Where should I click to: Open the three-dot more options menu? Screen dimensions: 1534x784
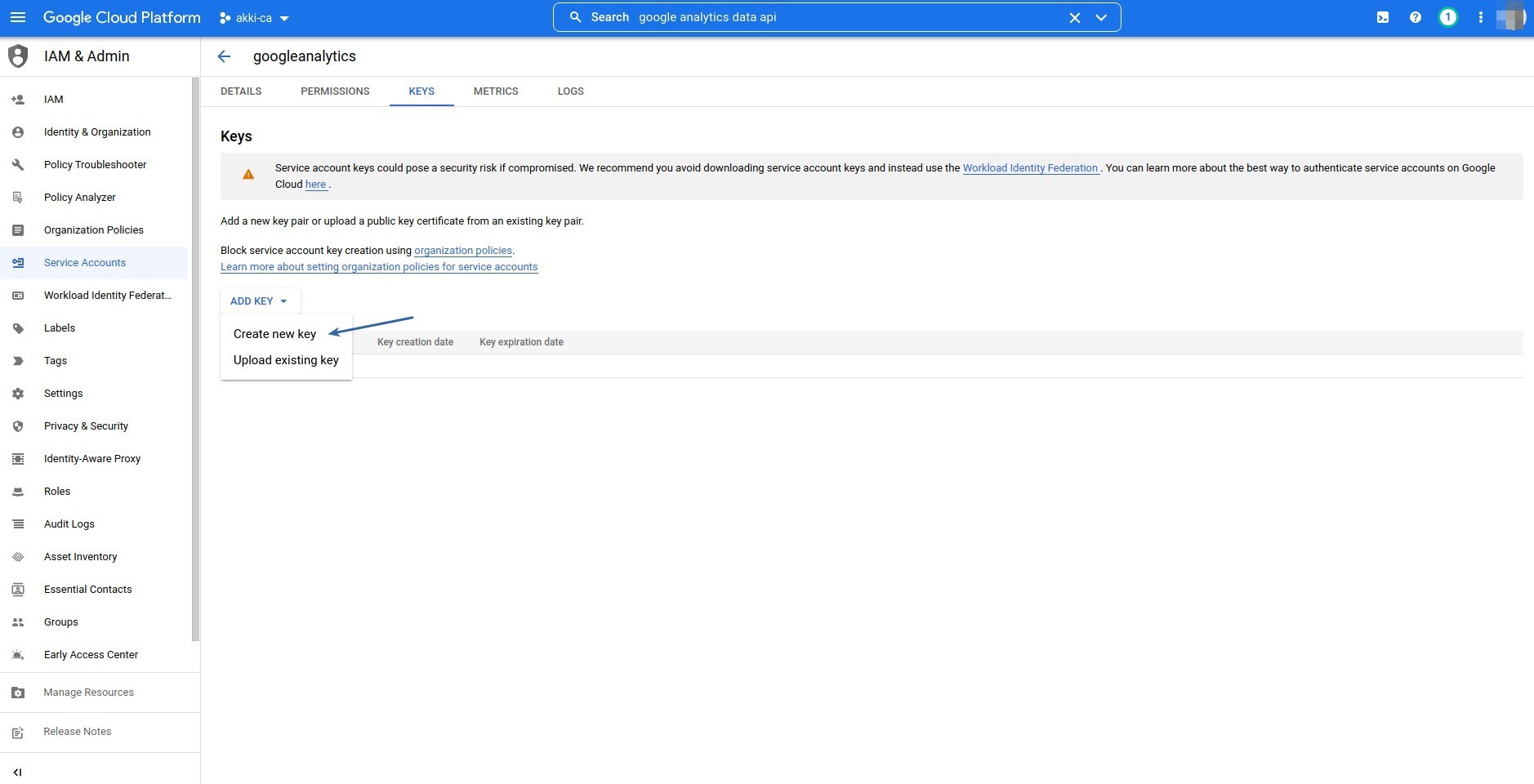(x=1480, y=17)
